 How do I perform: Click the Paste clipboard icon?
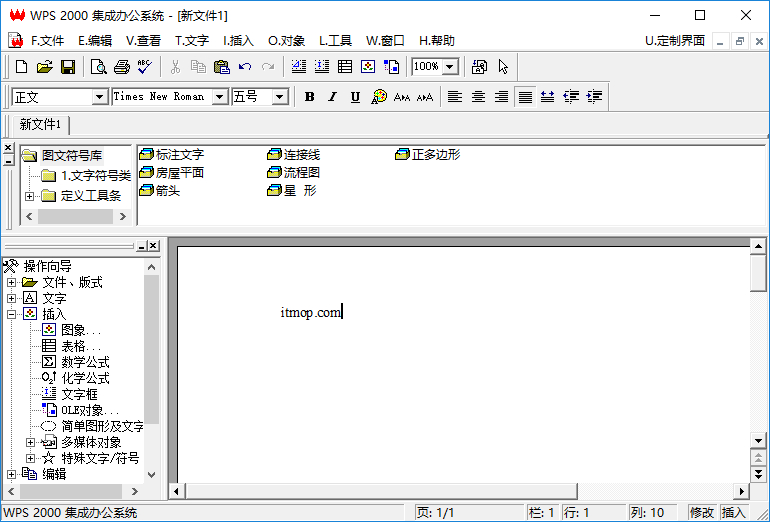(x=221, y=66)
